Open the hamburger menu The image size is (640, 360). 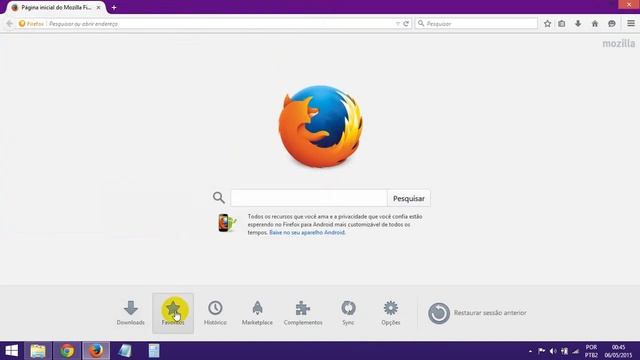[631, 24]
